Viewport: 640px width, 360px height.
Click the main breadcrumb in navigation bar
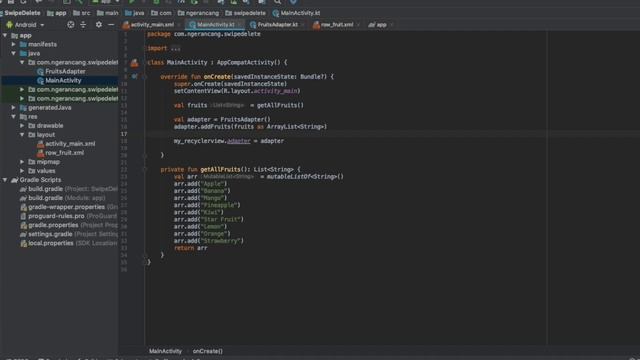tap(107, 13)
